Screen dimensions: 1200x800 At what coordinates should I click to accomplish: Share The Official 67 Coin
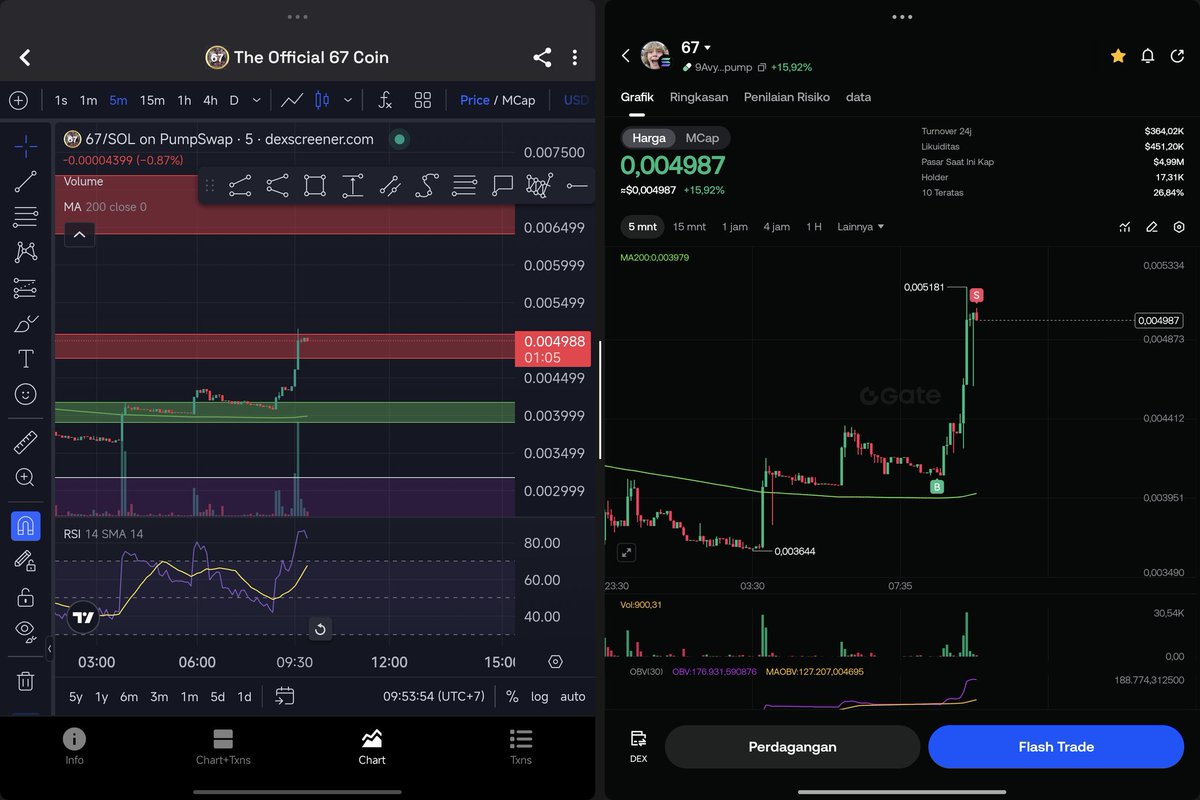click(542, 58)
